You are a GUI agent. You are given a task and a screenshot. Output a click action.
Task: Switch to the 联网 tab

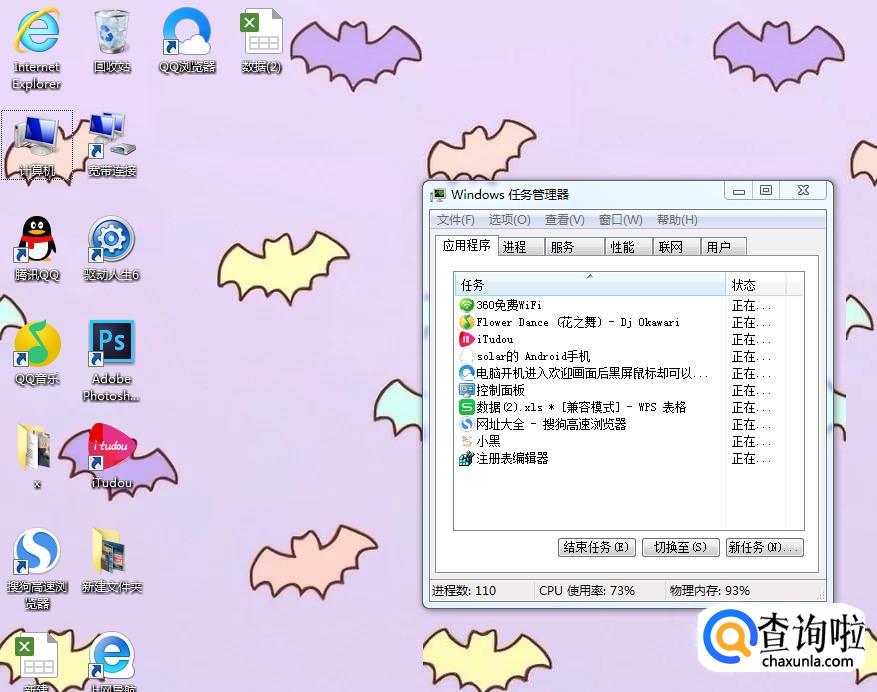pos(677,247)
